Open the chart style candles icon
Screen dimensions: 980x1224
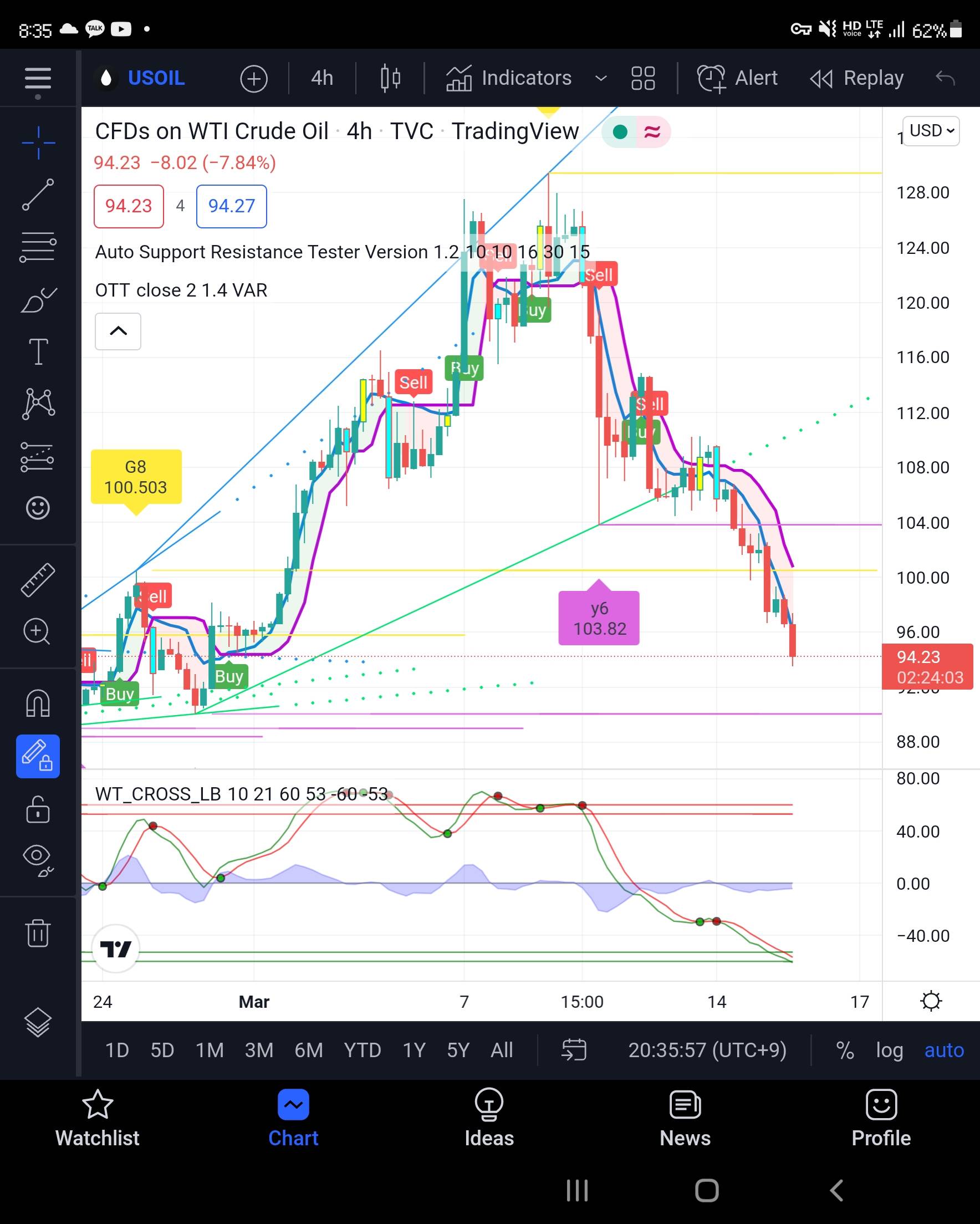pyautogui.click(x=390, y=78)
